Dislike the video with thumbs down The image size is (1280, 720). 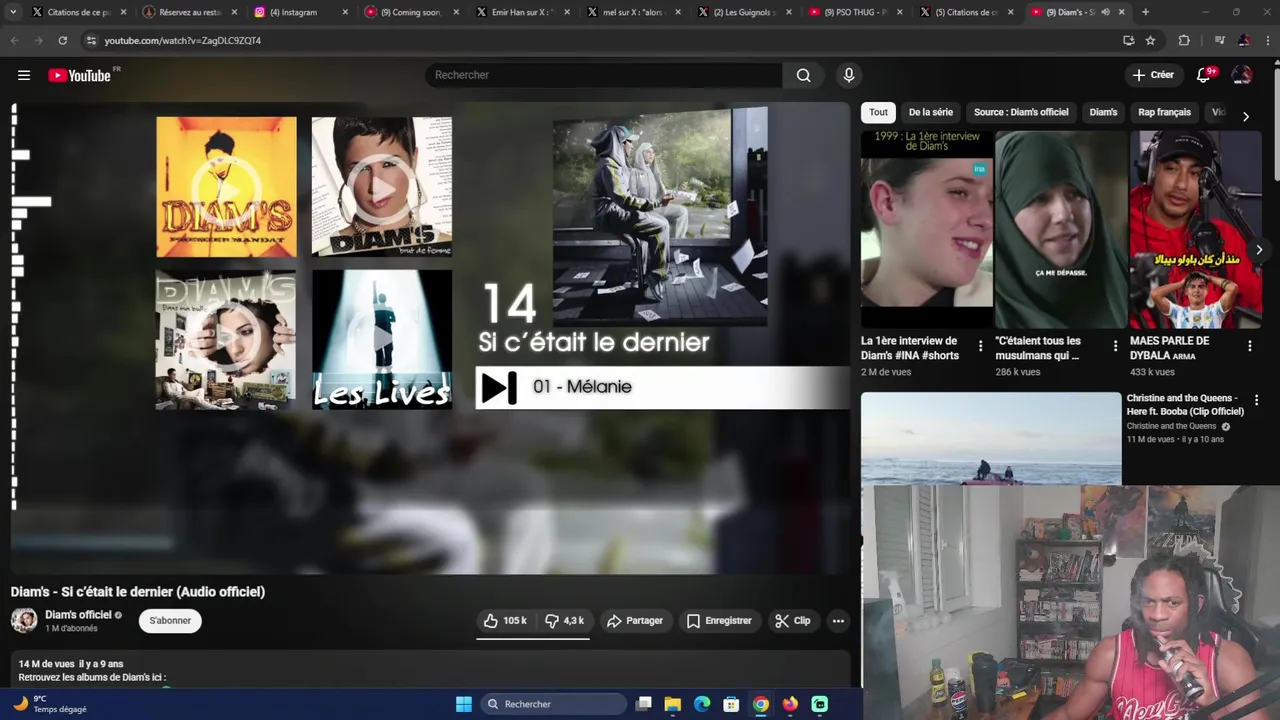tap(565, 621)
